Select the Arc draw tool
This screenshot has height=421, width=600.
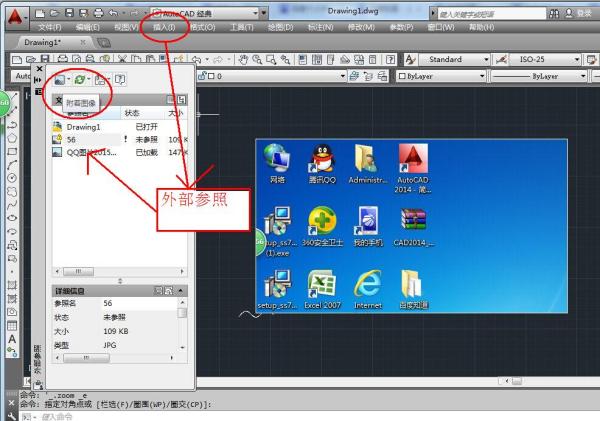pyautogui.click(x=12, y=165)
